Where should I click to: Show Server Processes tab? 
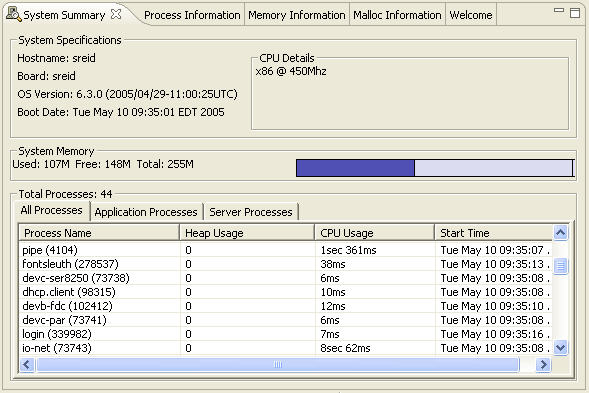click(x=251, y=212)
